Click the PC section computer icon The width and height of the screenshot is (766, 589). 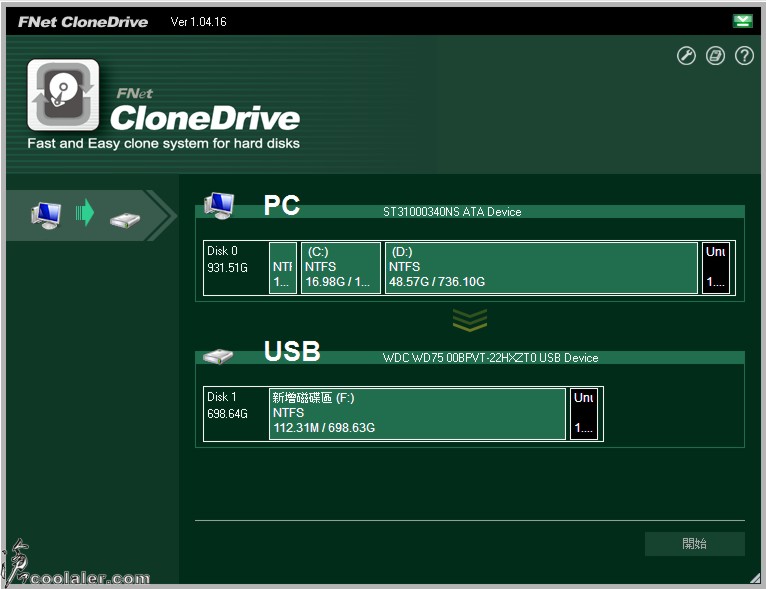(219, 206)
